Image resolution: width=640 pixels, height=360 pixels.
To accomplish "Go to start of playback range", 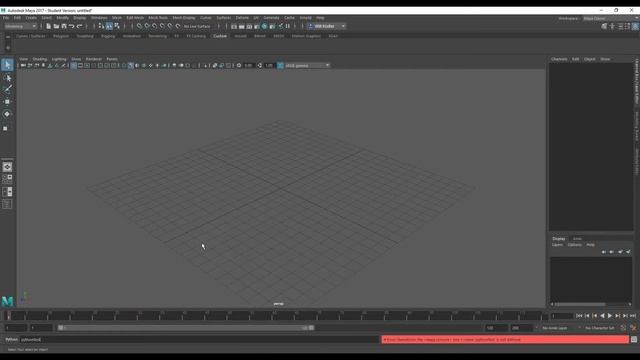I will coord(579,316).
